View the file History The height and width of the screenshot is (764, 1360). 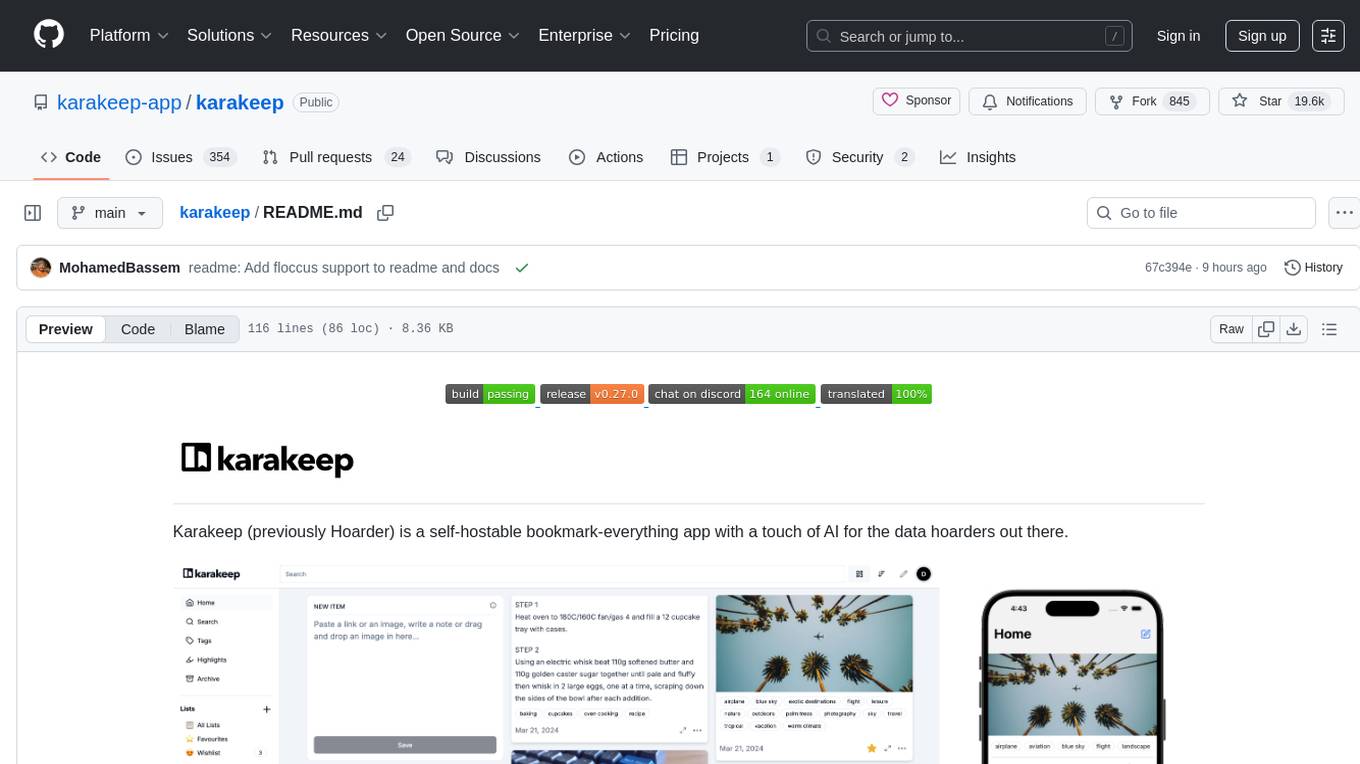click(1313, 267)
